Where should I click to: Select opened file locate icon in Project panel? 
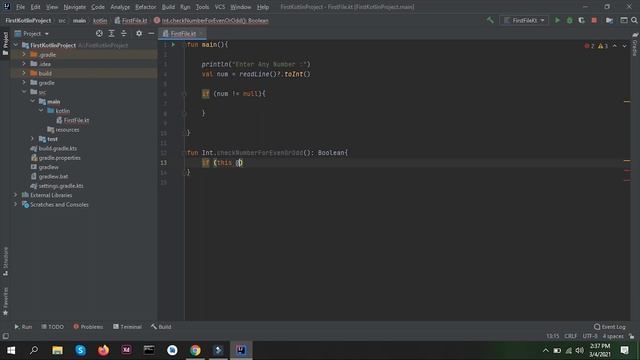(99, 33)
